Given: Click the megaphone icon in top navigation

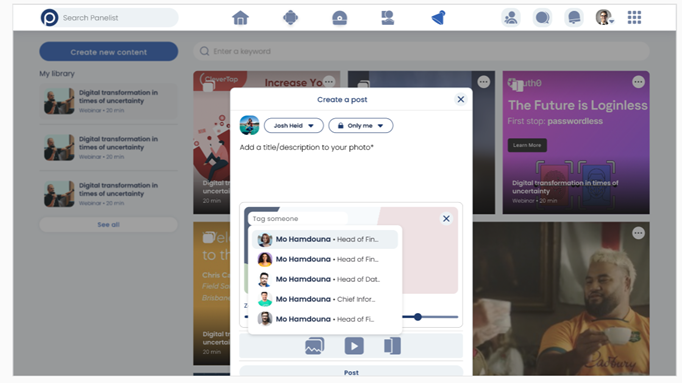Looking at the screenshot, I should [x=438, y=18].
